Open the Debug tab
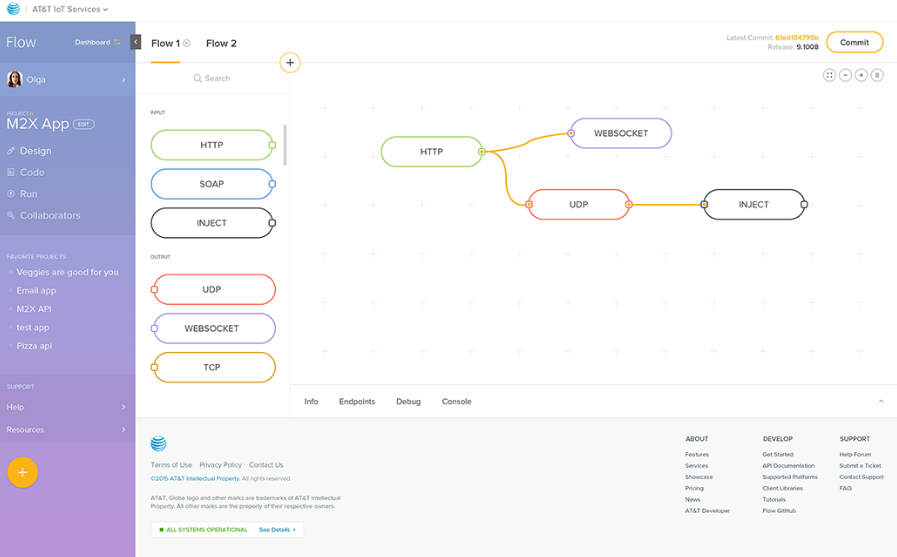This screenshot has height=557, width=897. (408, 401)
